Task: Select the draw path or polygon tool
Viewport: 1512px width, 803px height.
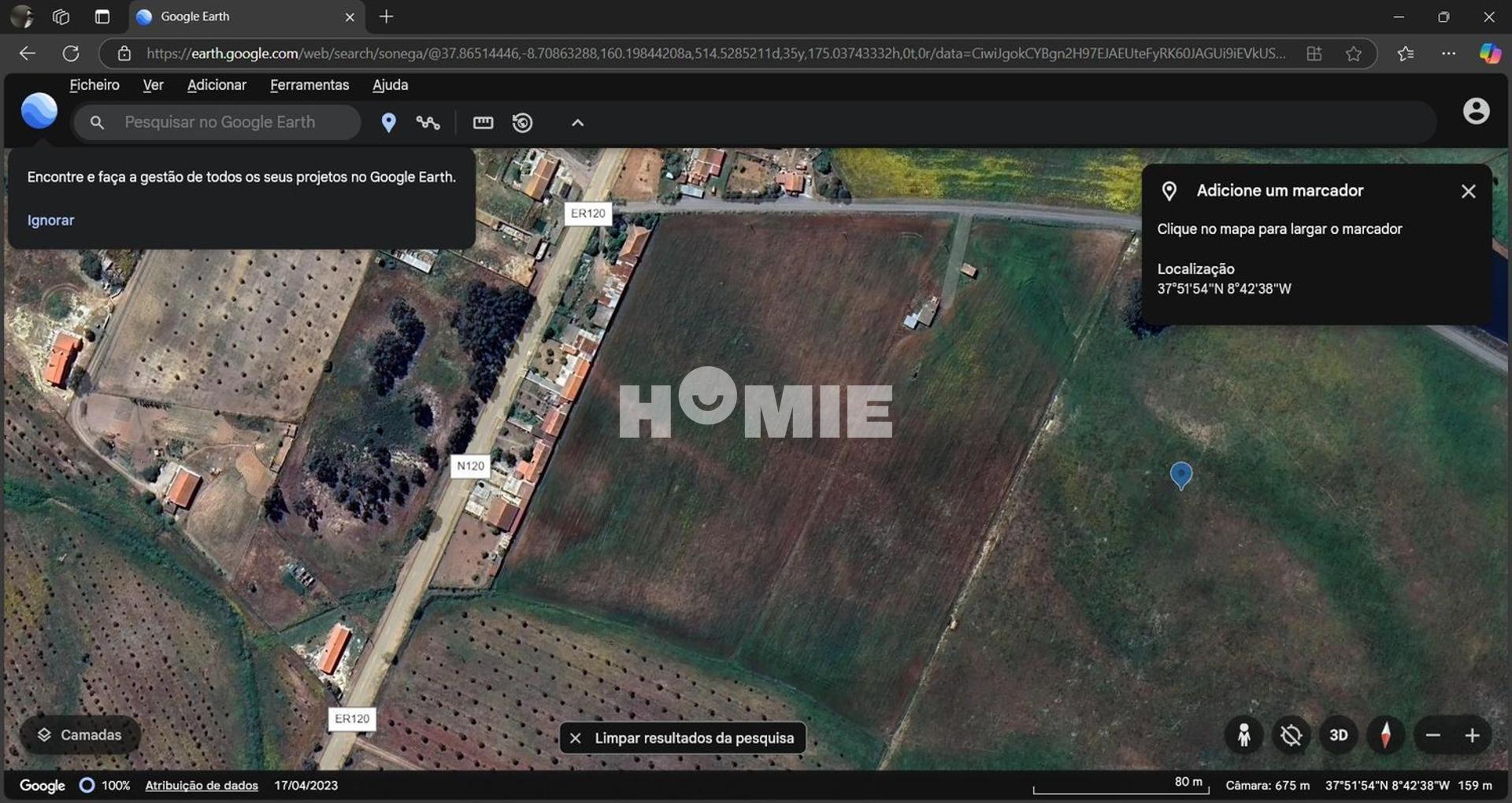Action: click(428, 123)
